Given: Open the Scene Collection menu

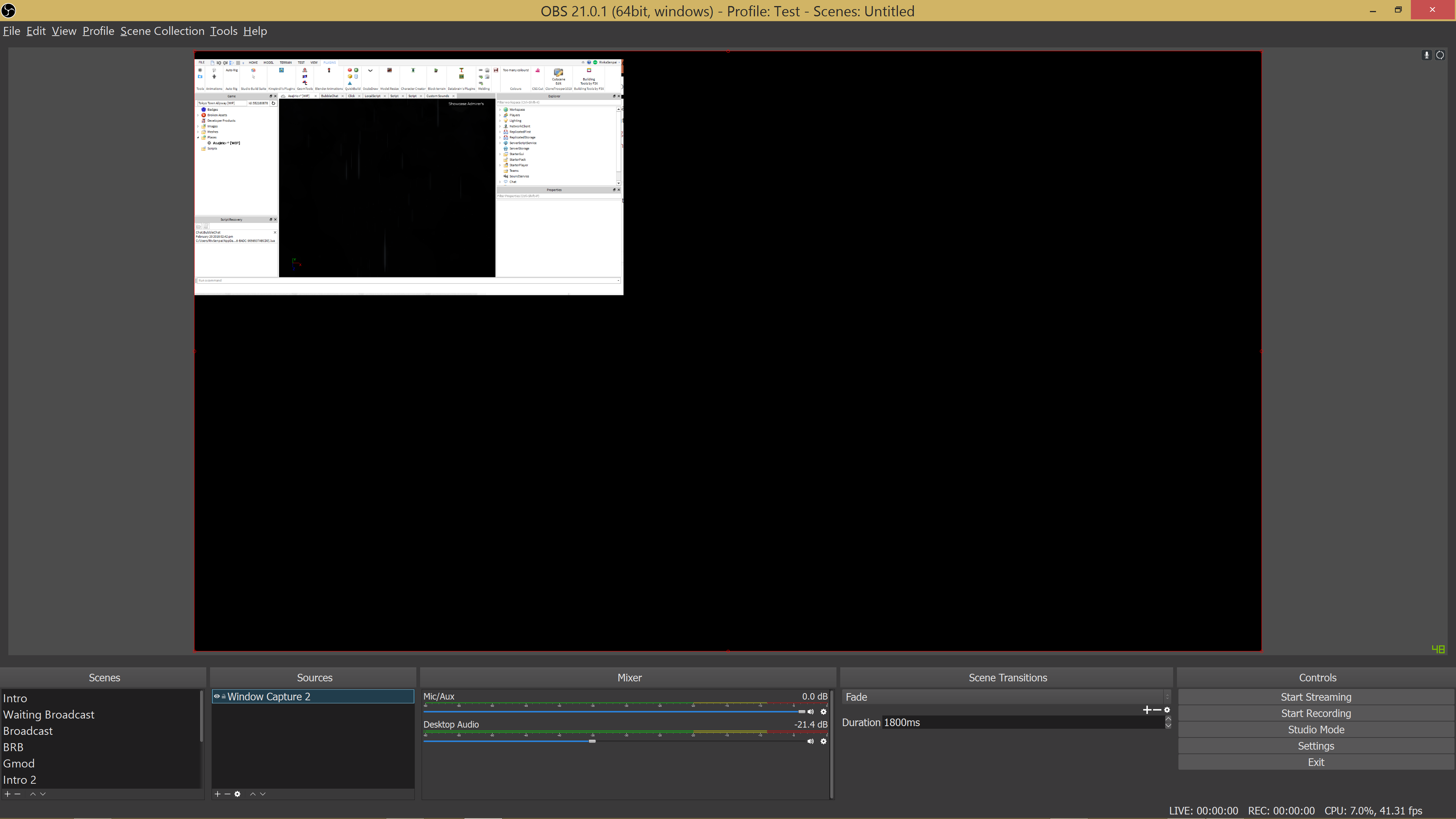Looking at the screenshot, I should 162,31.
